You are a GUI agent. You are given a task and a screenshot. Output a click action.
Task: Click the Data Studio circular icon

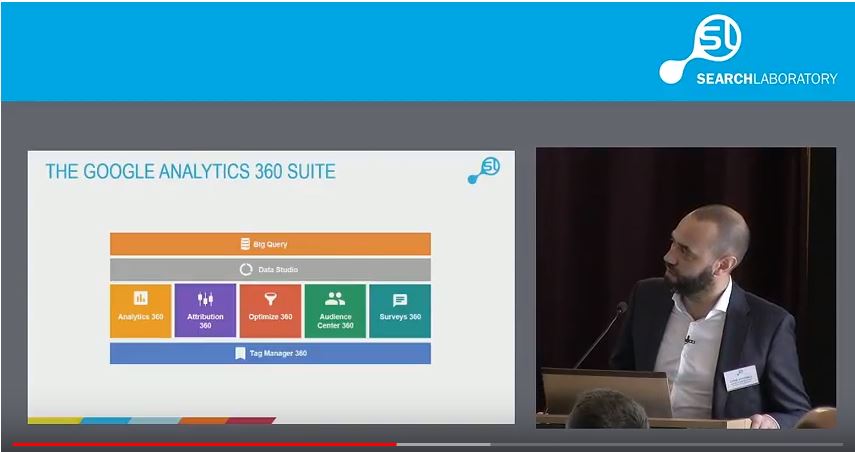click(246, 269)
